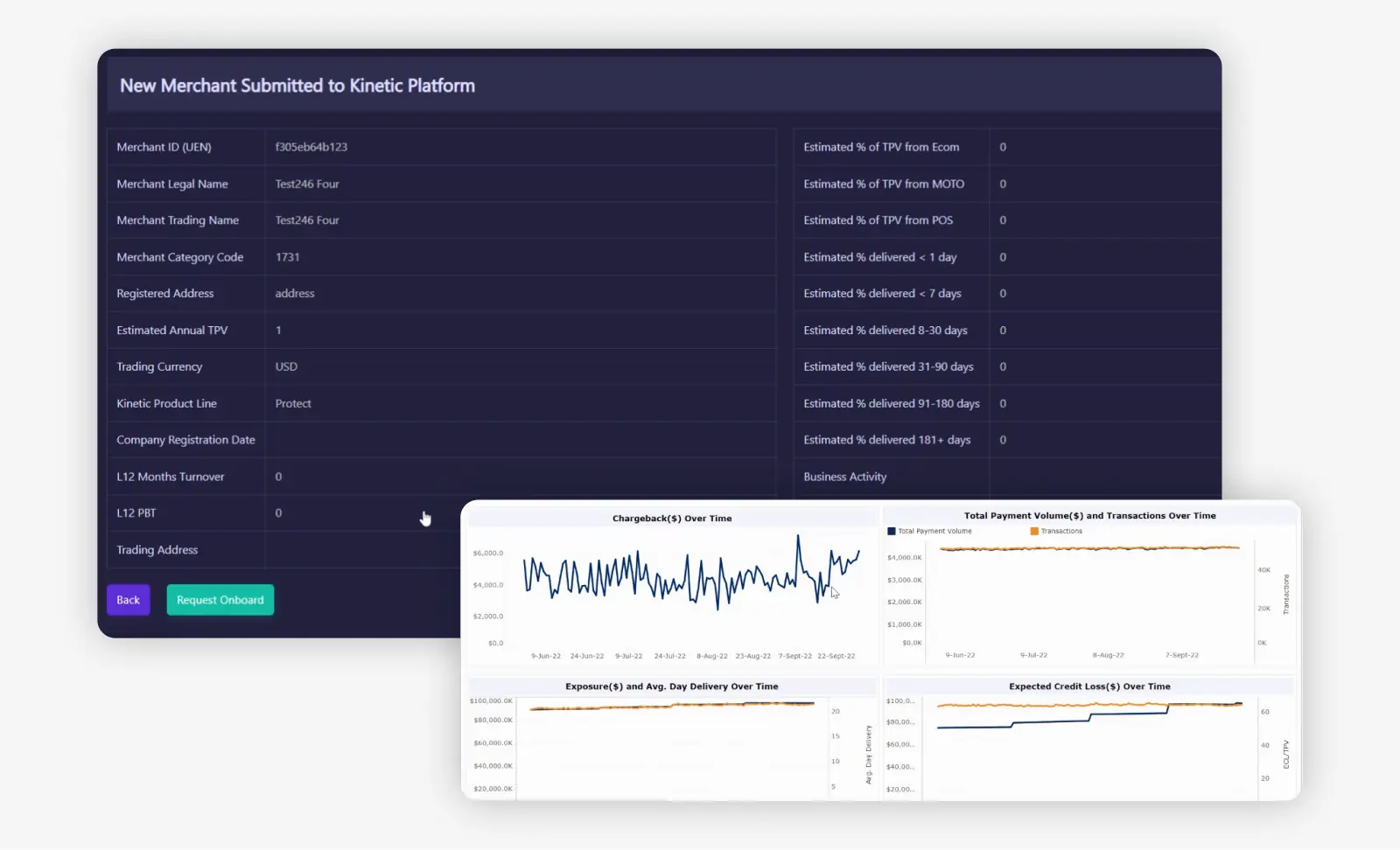The width and height of the screenshot is (1400, 850).
Task: Click L12 Months Turnover value 0
Action: click(278, 477)
